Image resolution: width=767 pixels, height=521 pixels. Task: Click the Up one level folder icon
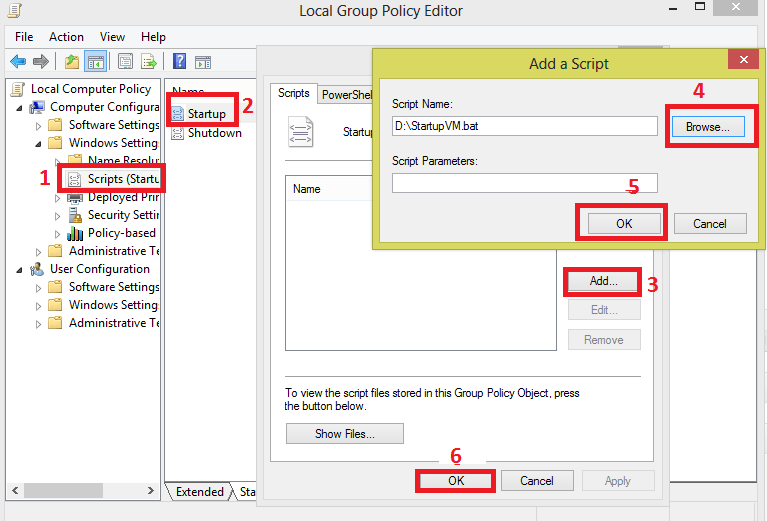point(72,61)
